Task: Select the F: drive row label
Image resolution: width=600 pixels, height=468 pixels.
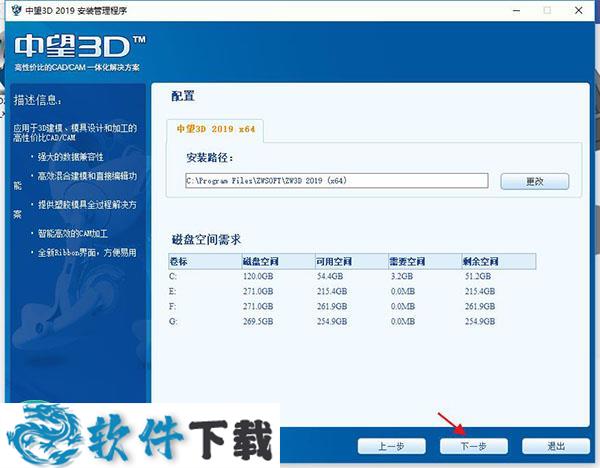Action: pyautogui.click(x=173, y=307)
